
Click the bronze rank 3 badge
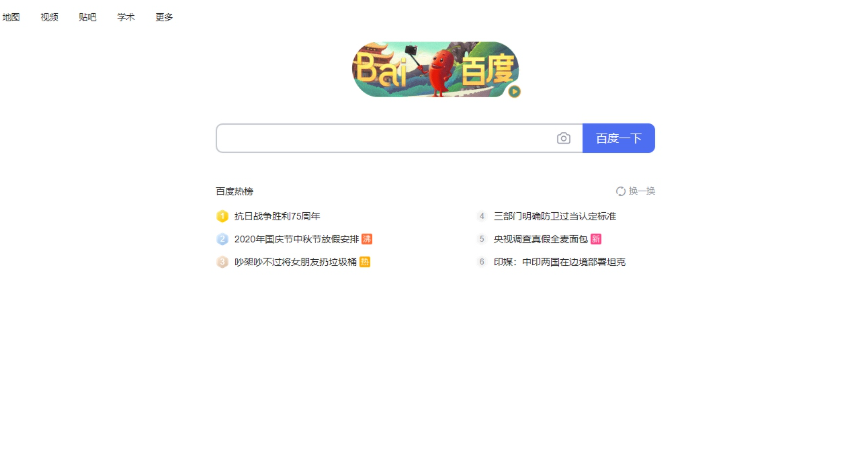222,262
